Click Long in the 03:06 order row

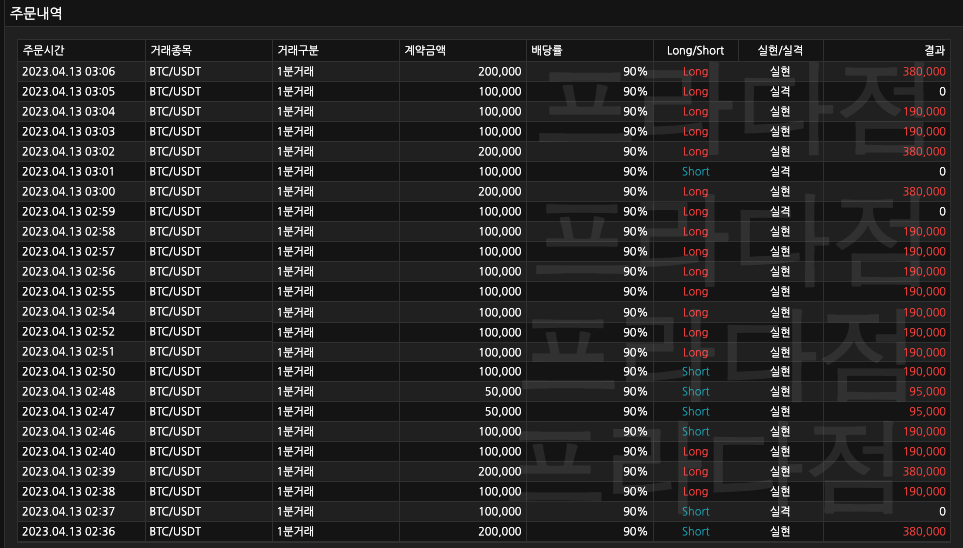coord(695,71)
